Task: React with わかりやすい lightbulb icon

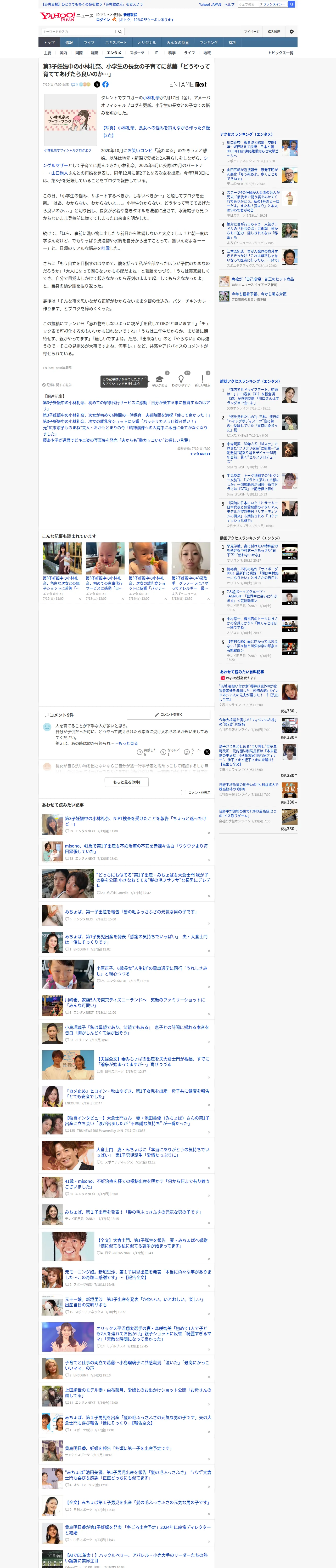Action: [x=181, y=379]
